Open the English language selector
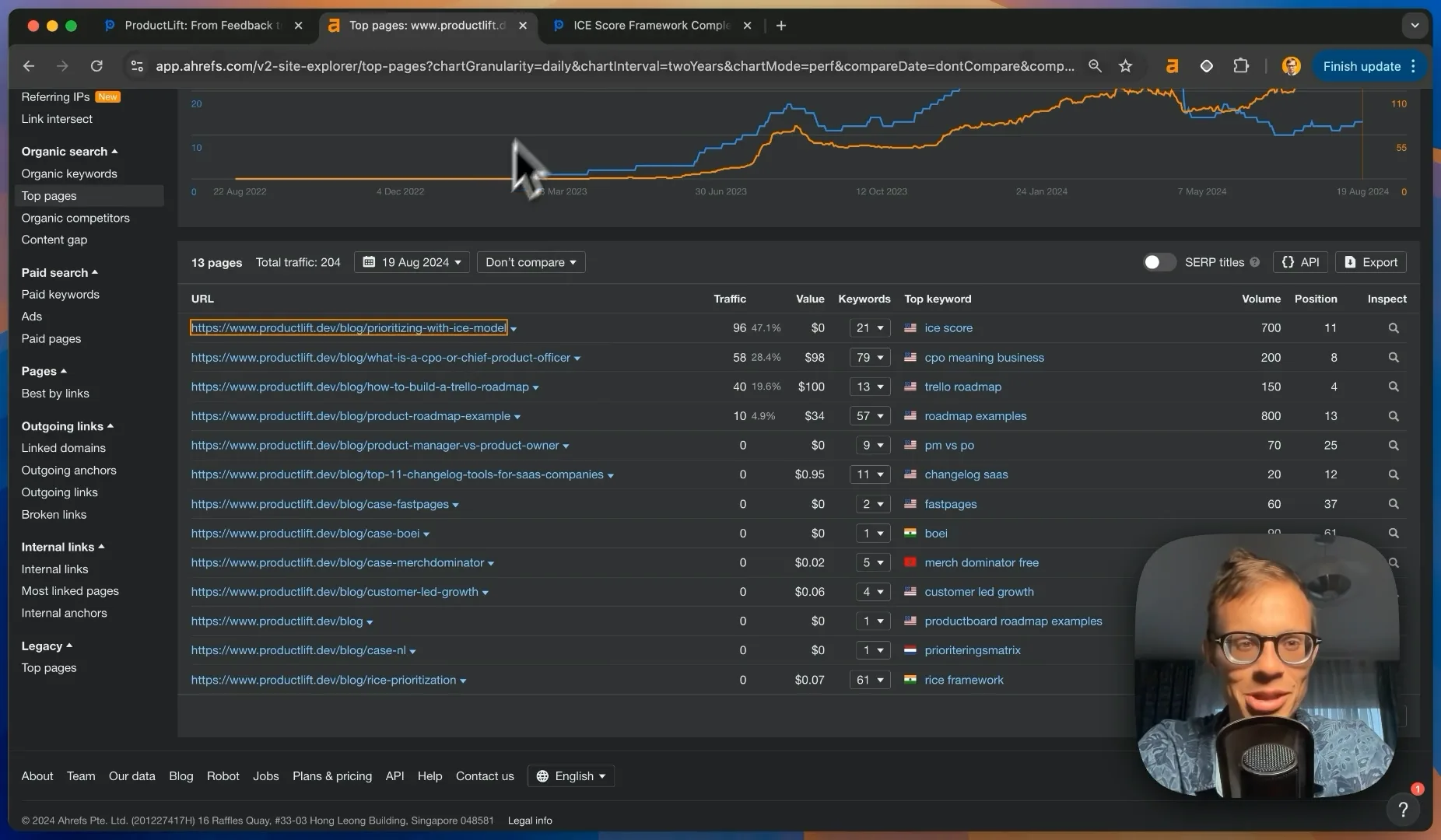 tap(571, 776)
